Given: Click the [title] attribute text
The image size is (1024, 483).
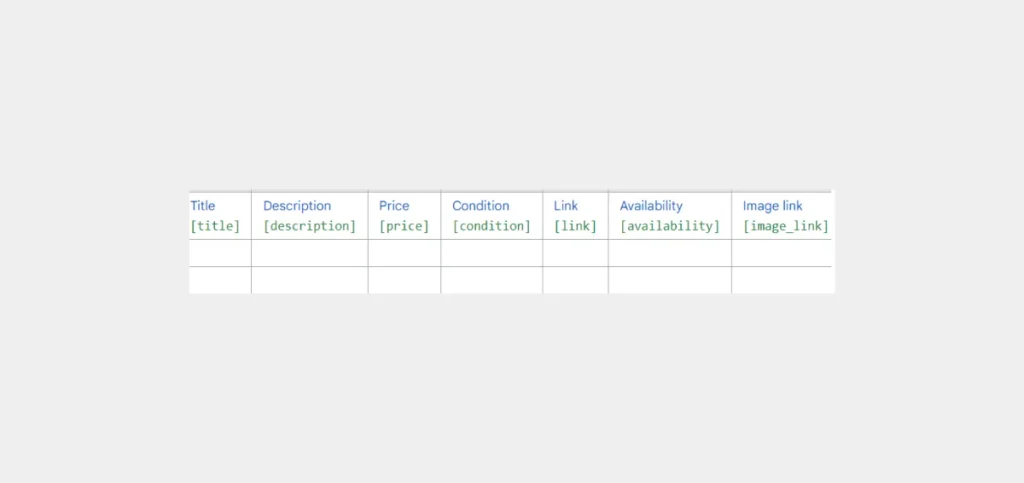Looking at the screenshot, I should pyautogui.click(x=215, y=226).
